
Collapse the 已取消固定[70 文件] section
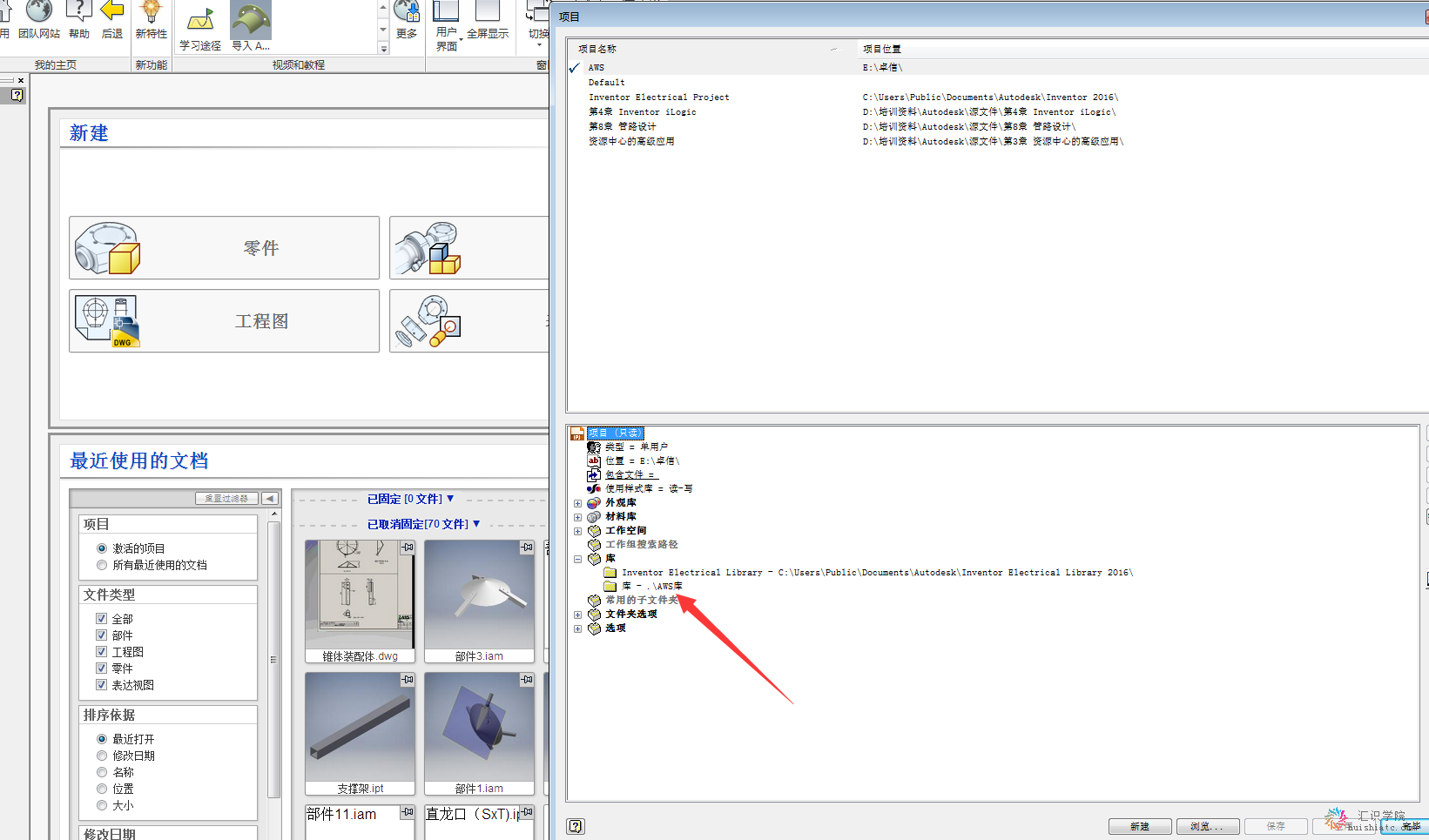(x=476, y=524)
